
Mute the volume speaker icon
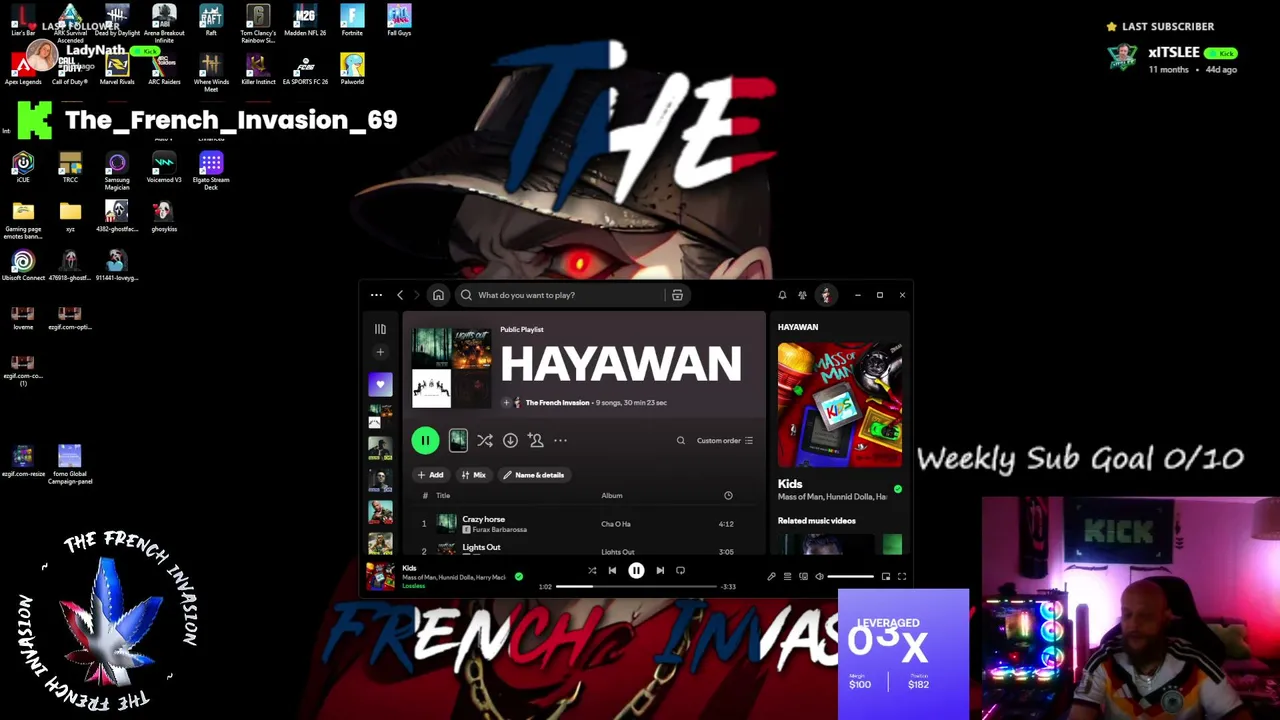pos(819,576)
